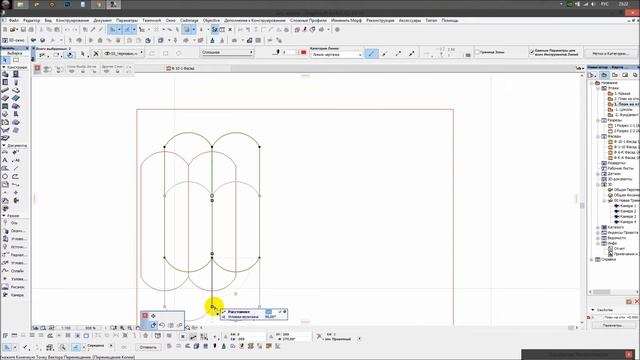Image resolution: width=640 pixels, height=360 pixels.
Task: Select the Wall tool in the toolbox
Action: [x=5, y=74]
